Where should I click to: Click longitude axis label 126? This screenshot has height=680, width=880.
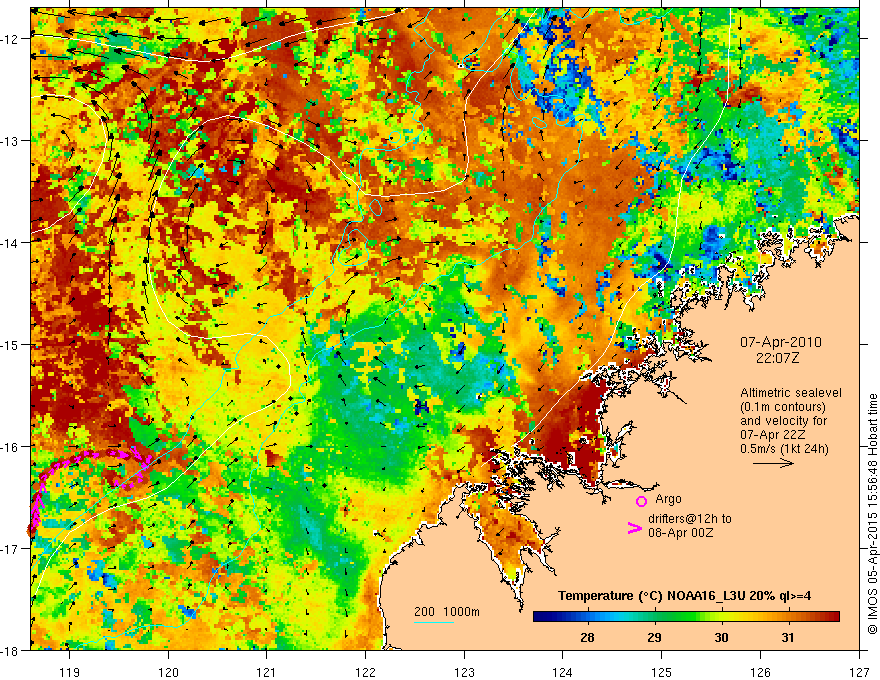pos(760,672)
